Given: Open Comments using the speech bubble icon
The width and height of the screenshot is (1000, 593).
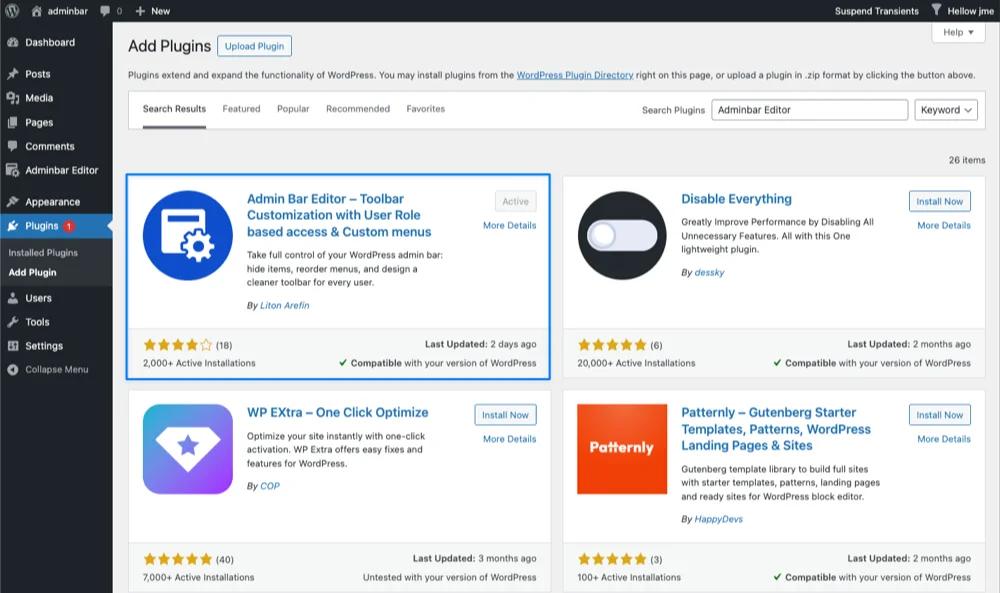Looking at the screenshot, I should tap(14, 146).
